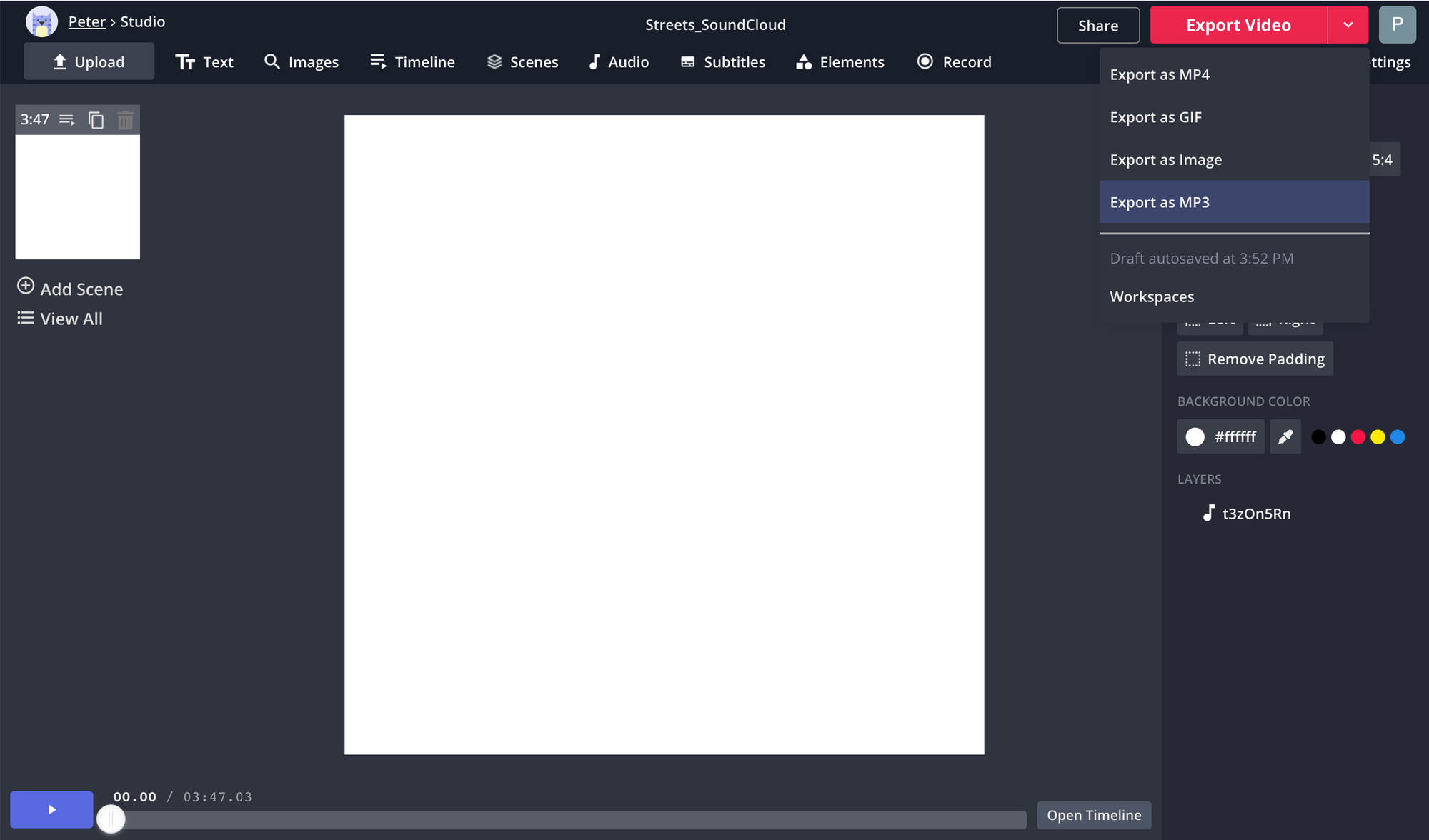The height and width of the screenshot is (840, 1429).
Task: Click the Remove Padding button
Action: (x=1255, y=359)
